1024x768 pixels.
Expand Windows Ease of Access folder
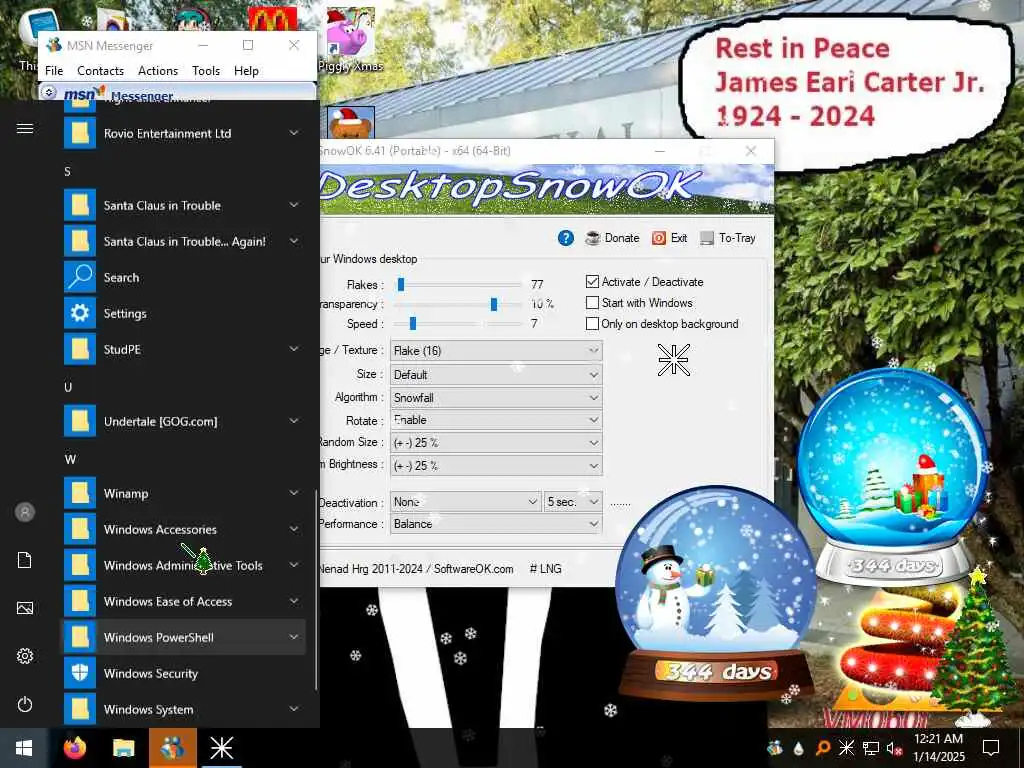[184, 601]
